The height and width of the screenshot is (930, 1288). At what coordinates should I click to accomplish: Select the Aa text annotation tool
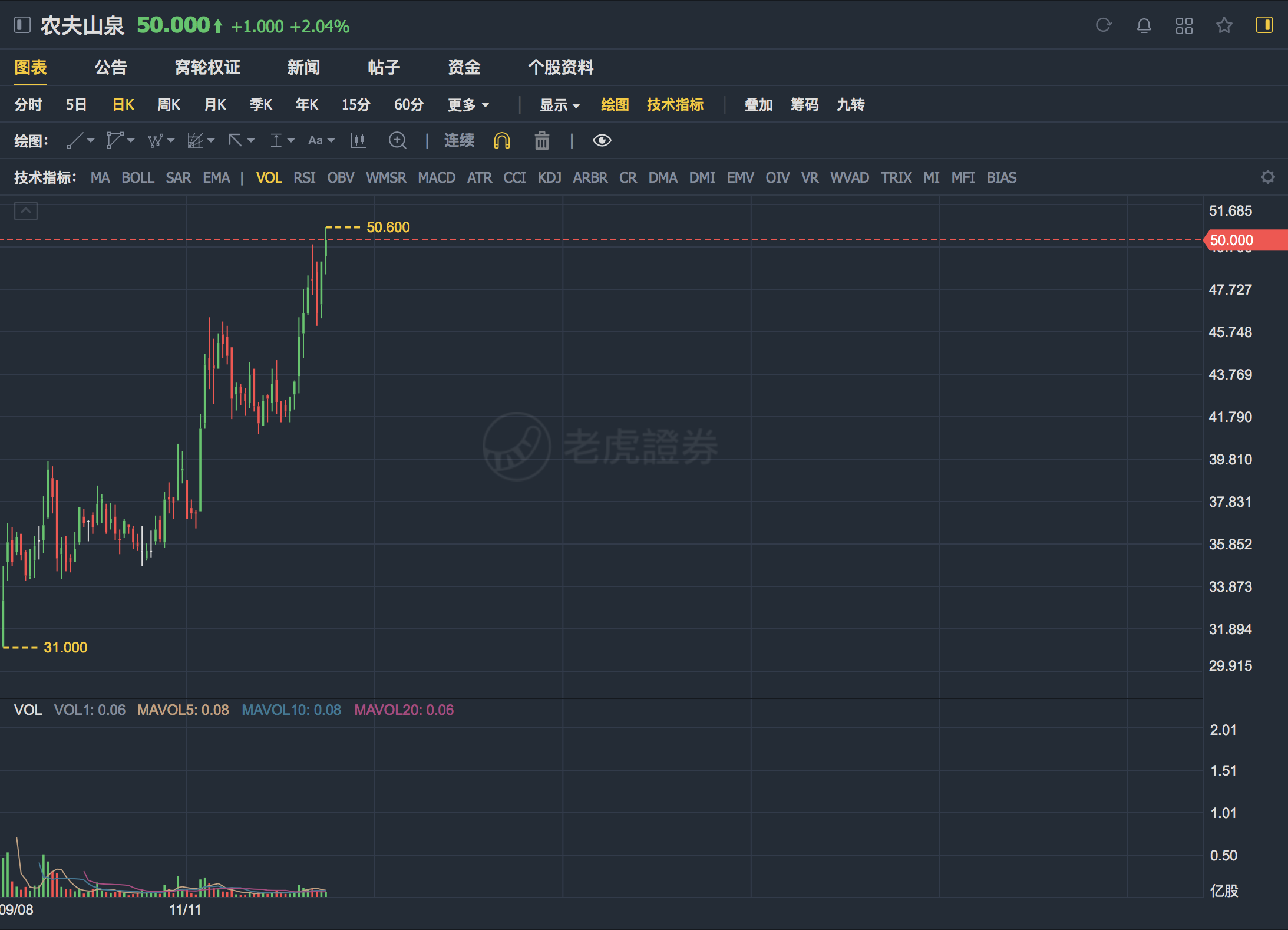point(315,140)
